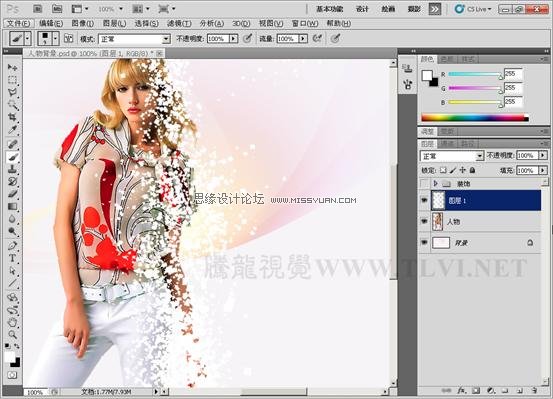Image resolution: width=553 pixels, height=399 pixels.
Task: Select the Rectangular Marquee tool
Action: [13, 79]
